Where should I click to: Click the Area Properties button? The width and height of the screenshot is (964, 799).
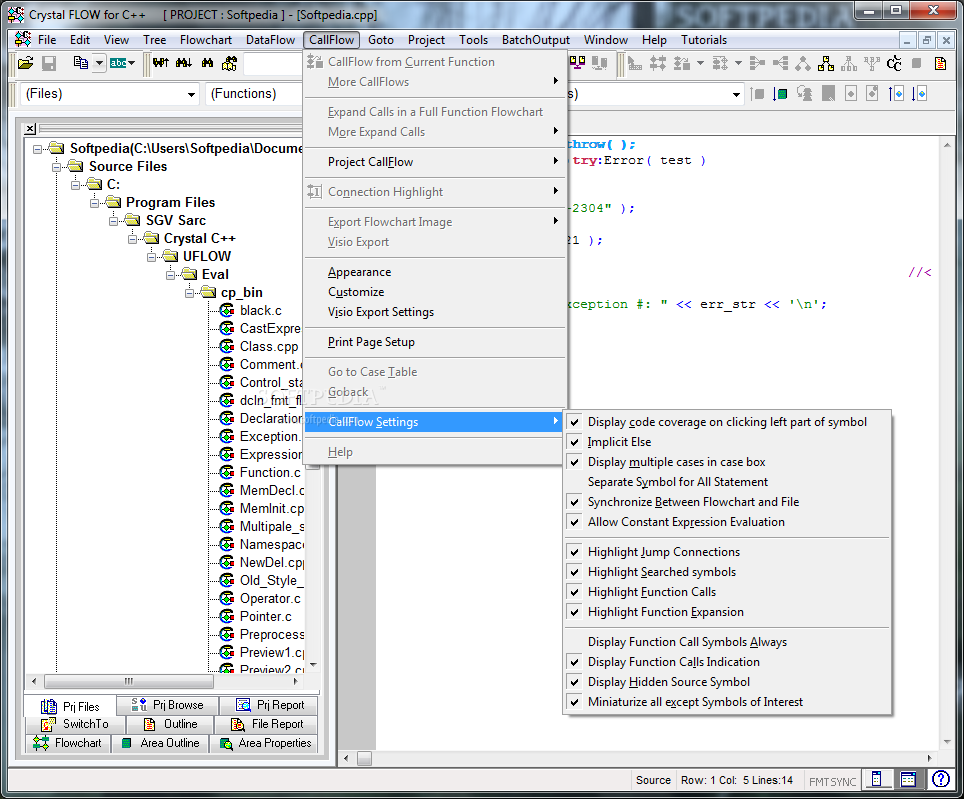[x=265, y=743]
